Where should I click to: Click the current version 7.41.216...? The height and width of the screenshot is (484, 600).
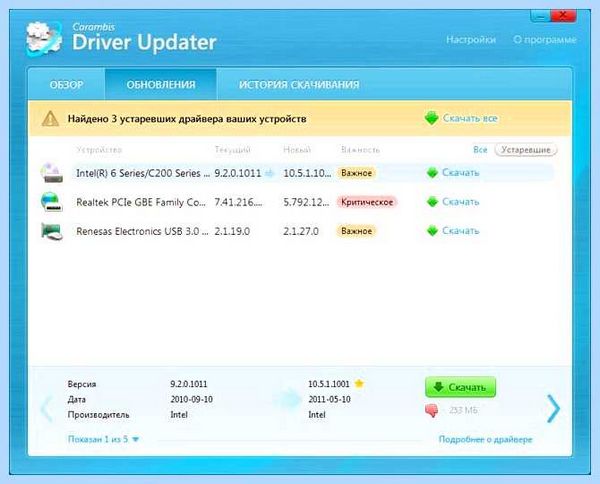point(238,202)
